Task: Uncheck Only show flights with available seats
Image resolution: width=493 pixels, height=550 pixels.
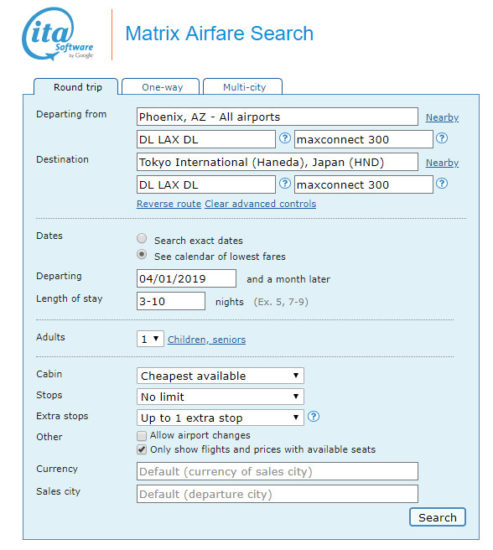Action: click(x=142, y=450)
